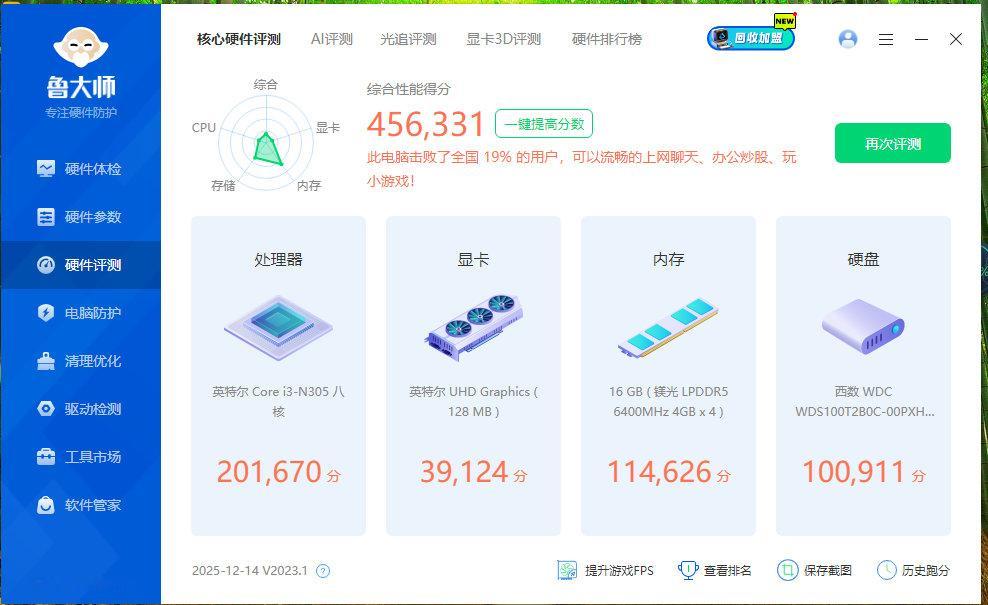988x605 pixels.
Task: Click the 鲁大师 logo avatar
Action: (81, 47)
